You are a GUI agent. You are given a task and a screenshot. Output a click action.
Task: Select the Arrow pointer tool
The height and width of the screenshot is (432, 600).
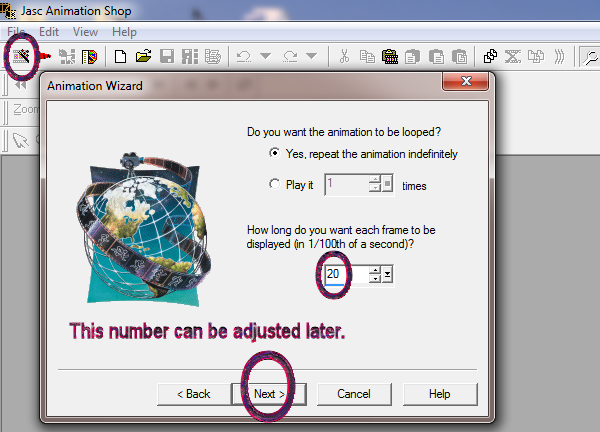(21, 140)
